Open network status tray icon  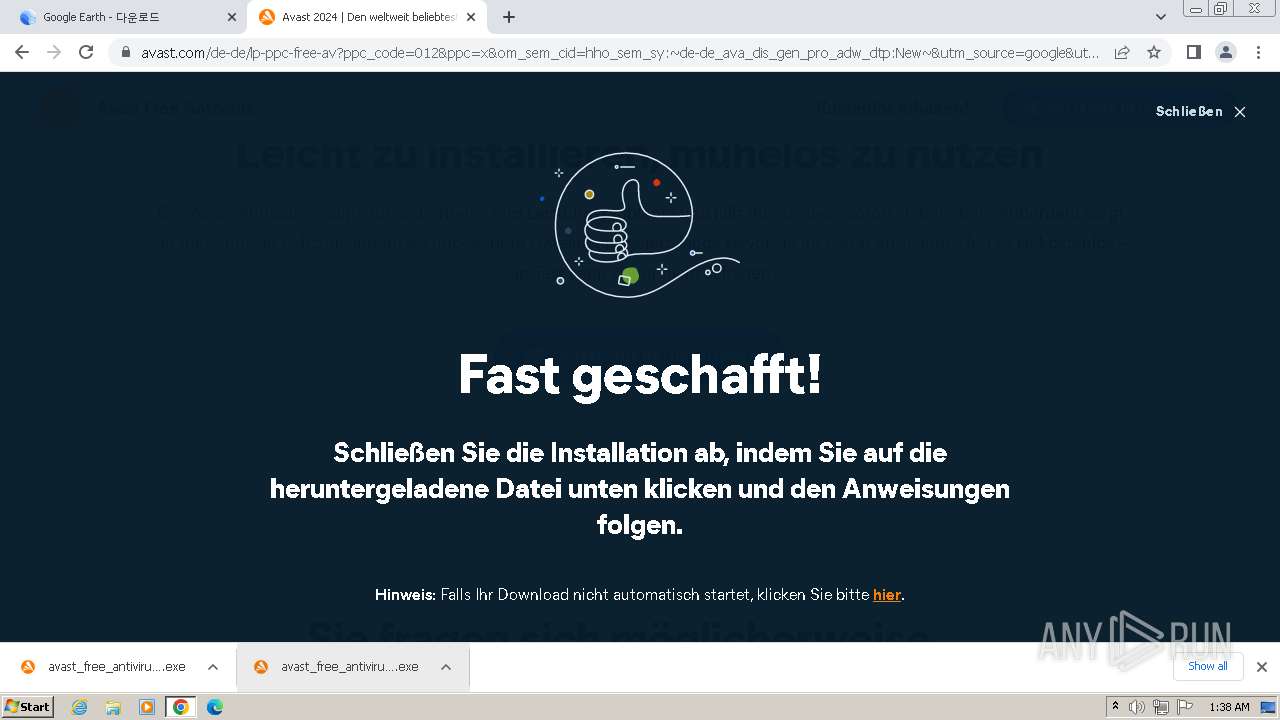tap(1161, 707)
